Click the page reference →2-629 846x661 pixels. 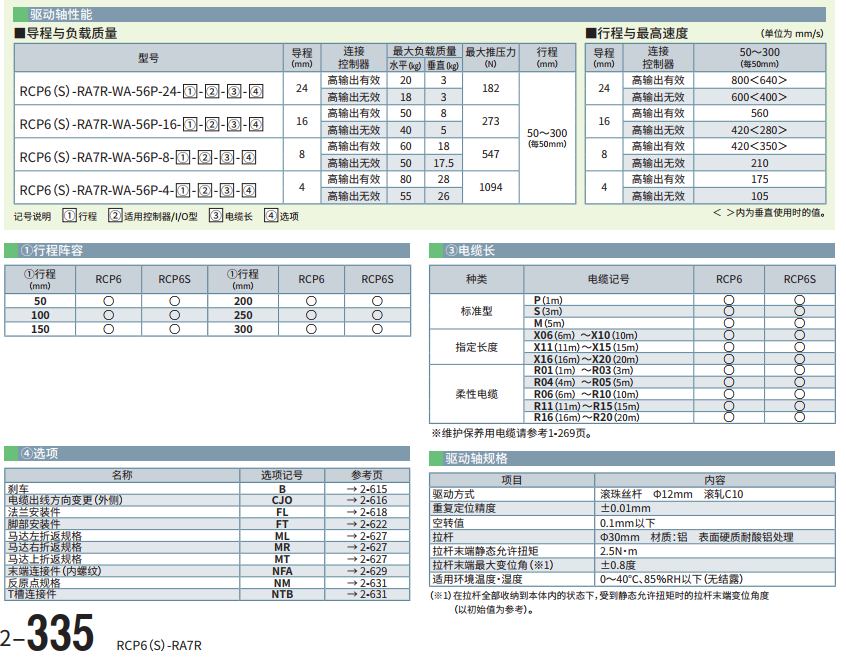367,571
